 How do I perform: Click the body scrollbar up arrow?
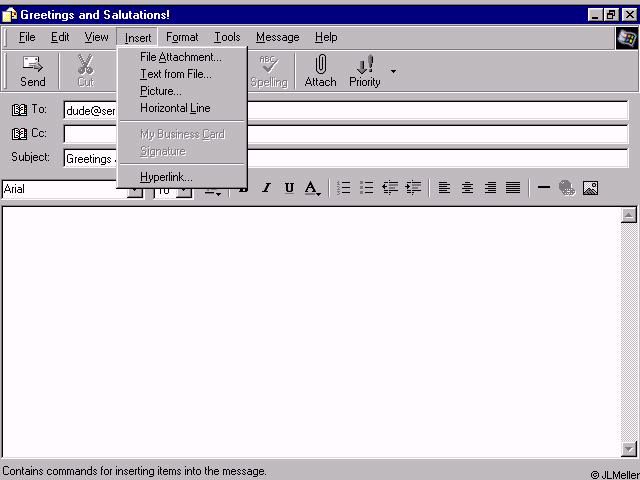click(x=629, y=215)
